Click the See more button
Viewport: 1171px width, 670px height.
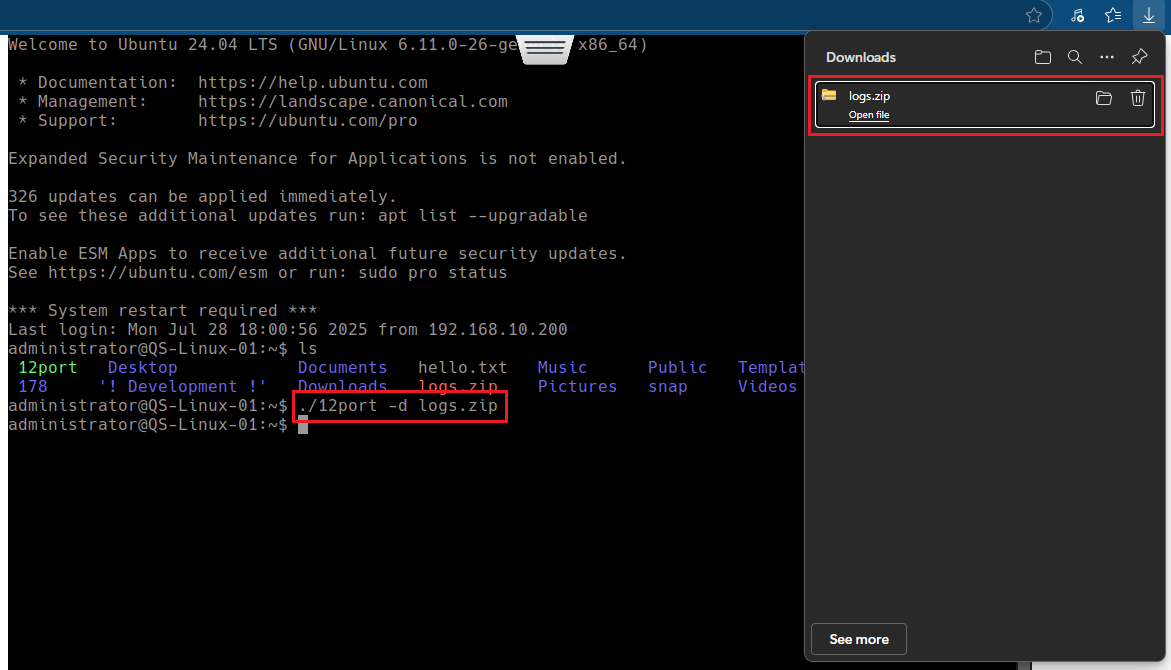[x=858, y=639]
